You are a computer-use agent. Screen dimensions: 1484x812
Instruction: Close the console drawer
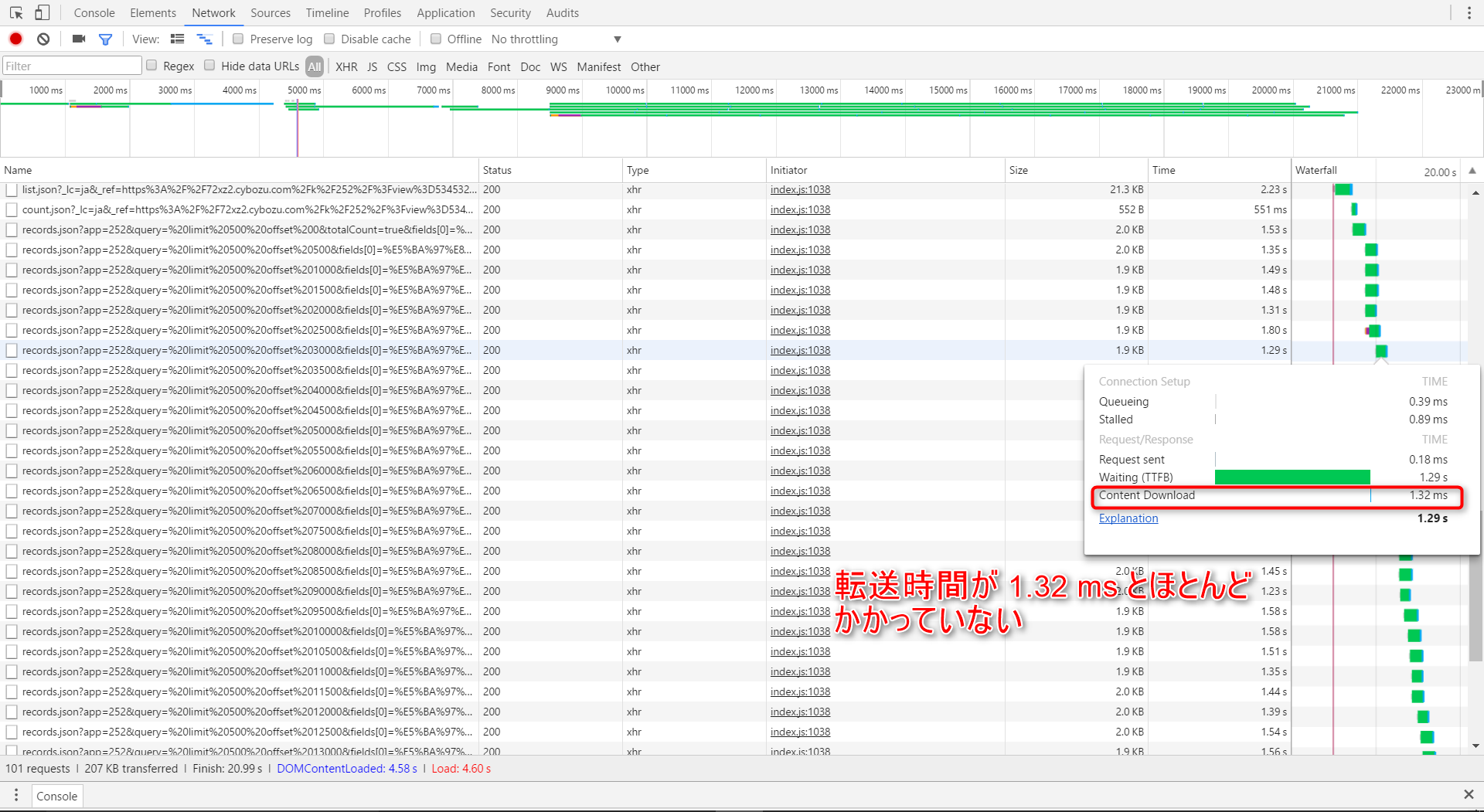pos(1469,794)
